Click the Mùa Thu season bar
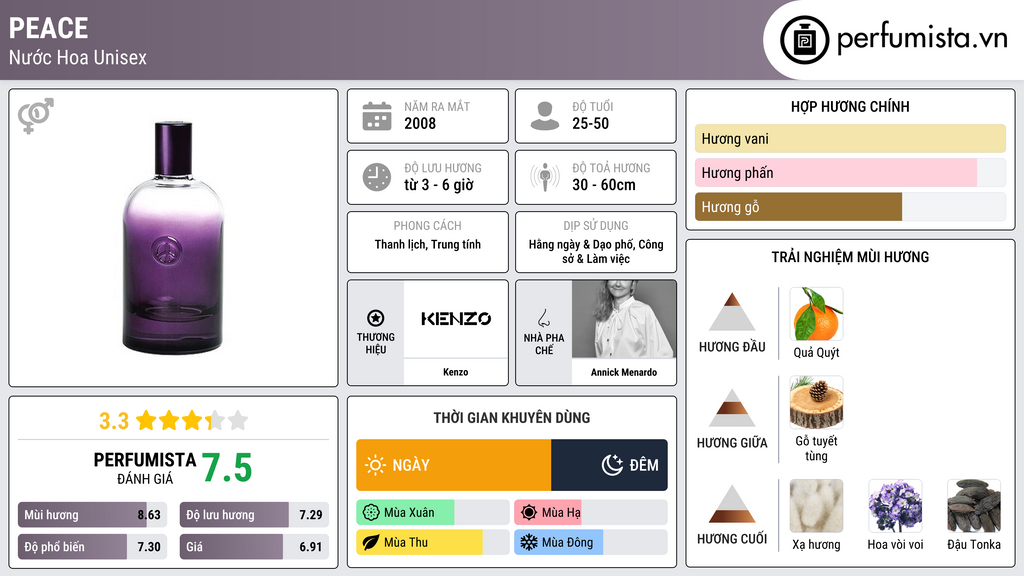This screenshot has height=576, width=1024. coord(433,542)
